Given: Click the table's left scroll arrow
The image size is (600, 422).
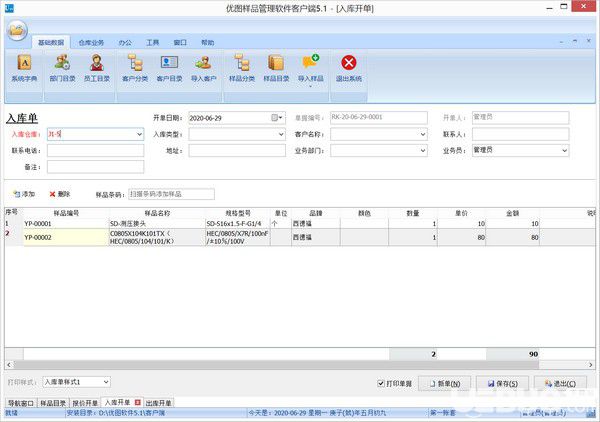Looking at the screenshot, I should [x=9, y=365].
